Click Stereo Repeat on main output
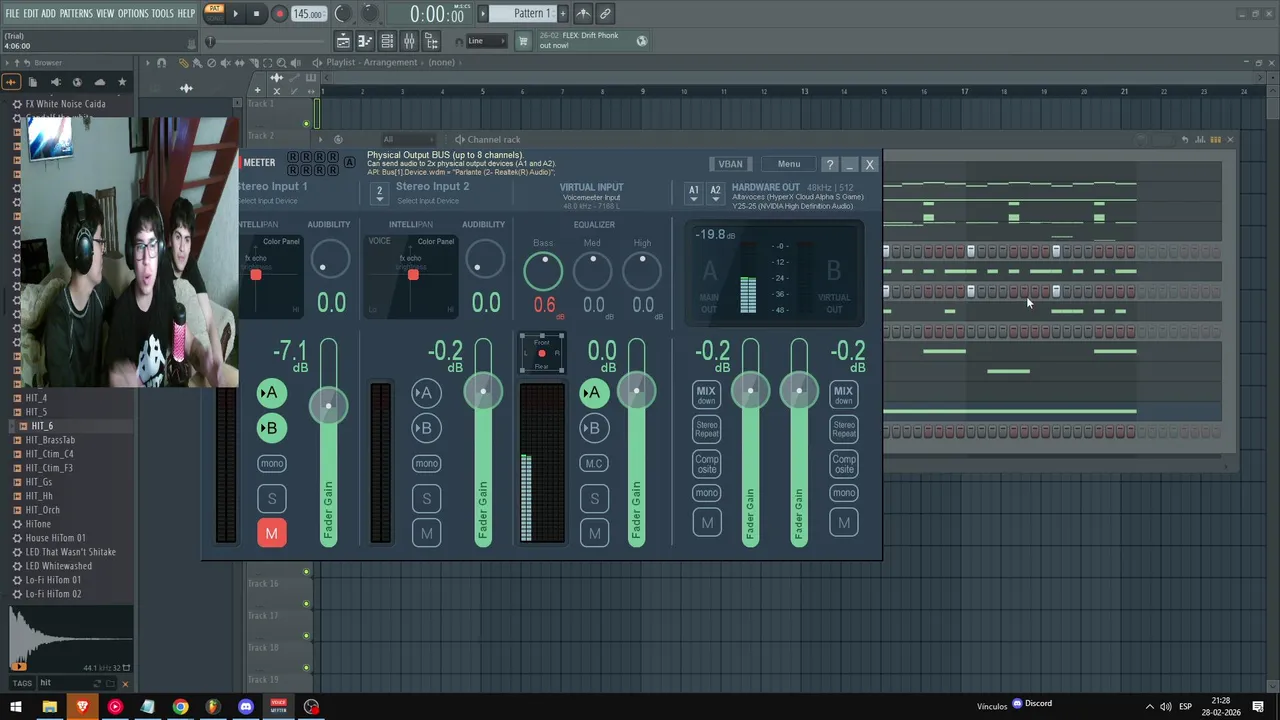 point(706,429)
